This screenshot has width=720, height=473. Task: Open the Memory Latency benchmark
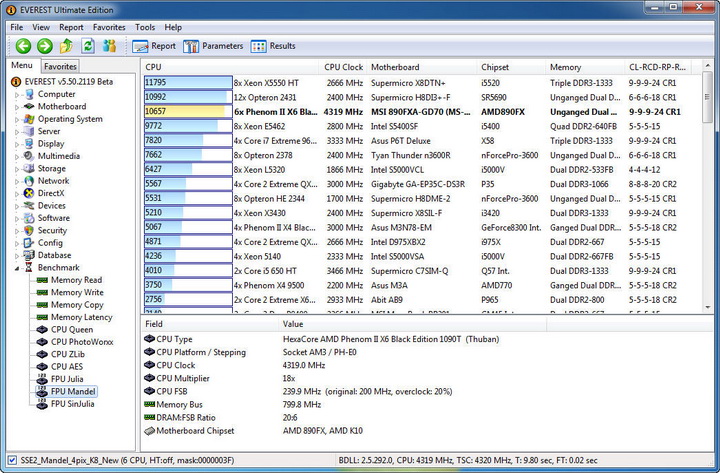click(x=81, y=317)
